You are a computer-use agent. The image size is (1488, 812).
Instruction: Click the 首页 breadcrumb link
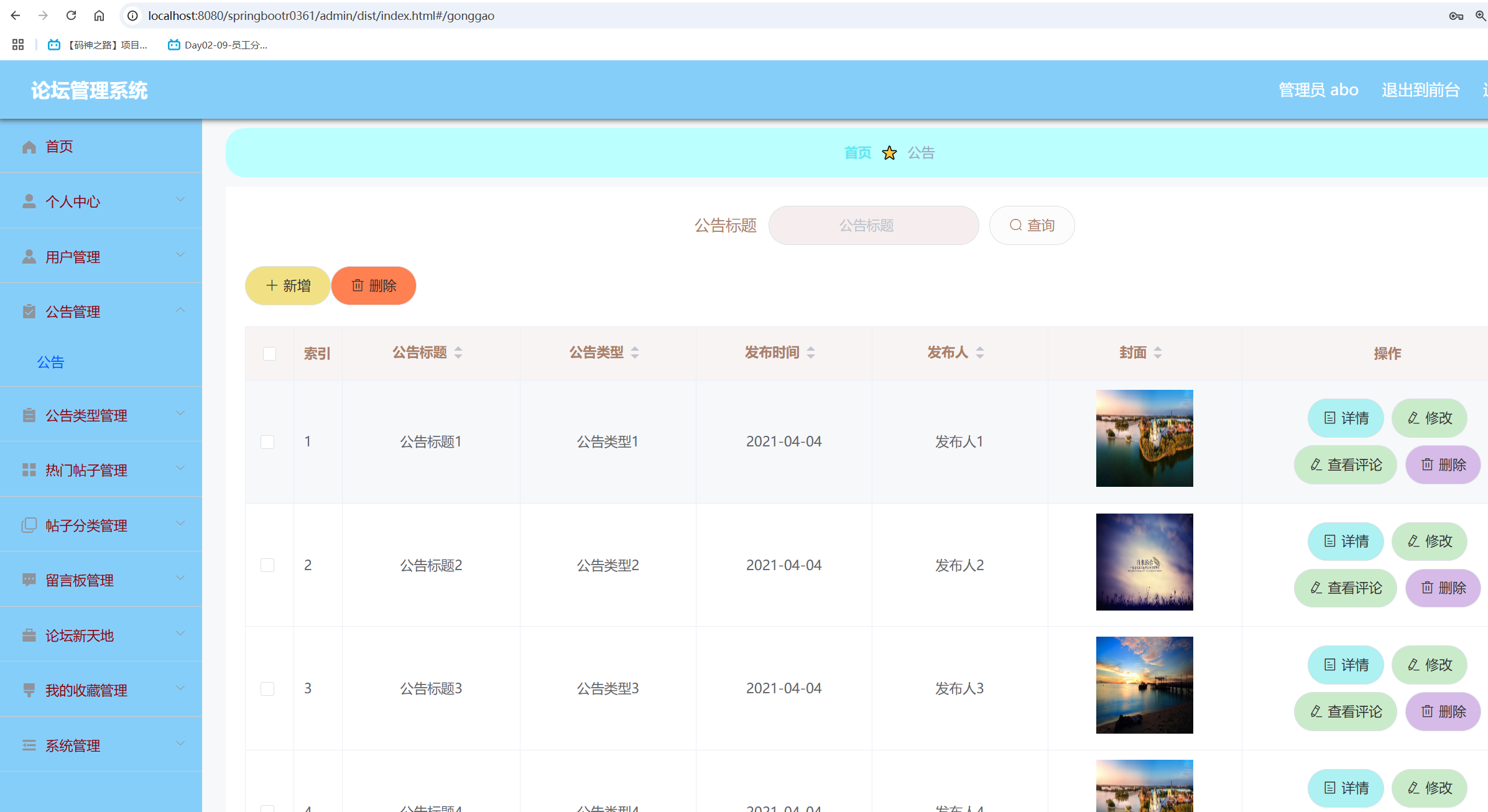coord(857,153)
